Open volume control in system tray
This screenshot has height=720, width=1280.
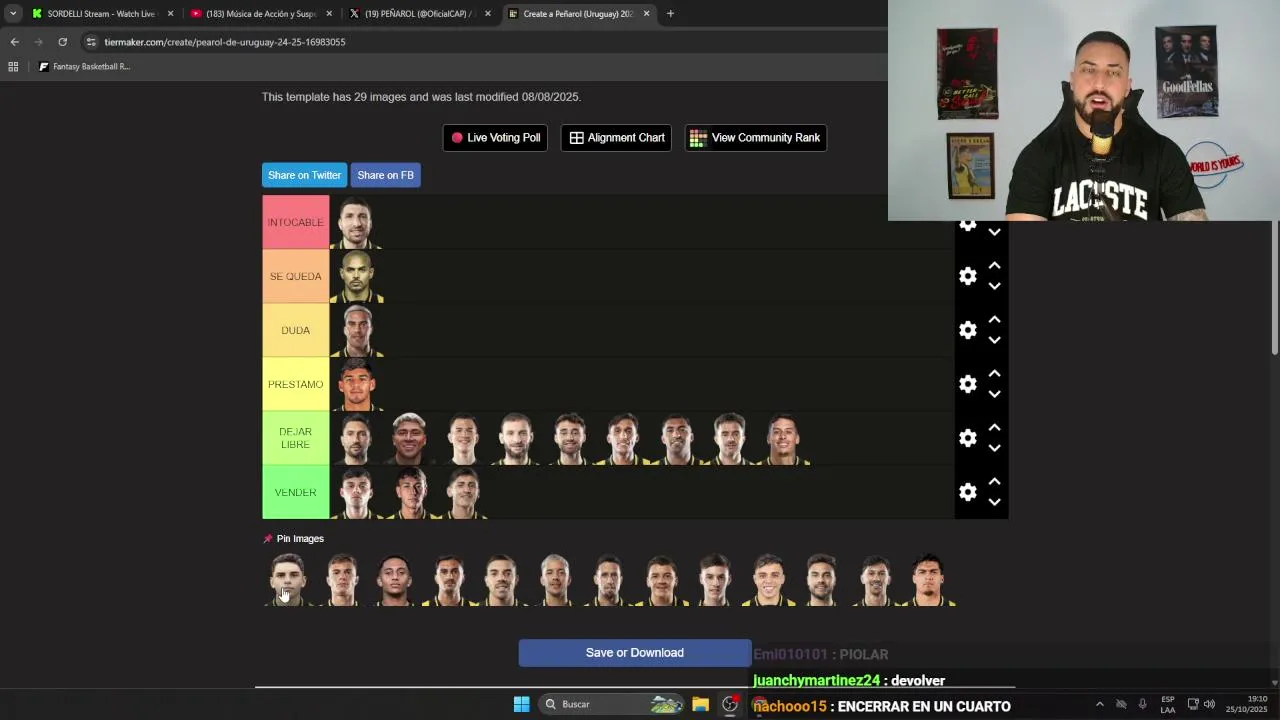tap(1210, 704)
